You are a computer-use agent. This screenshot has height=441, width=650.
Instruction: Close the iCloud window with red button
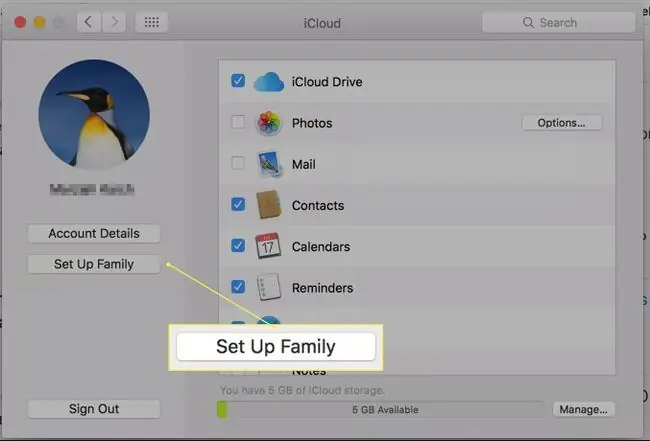click(x=20, y=22)
